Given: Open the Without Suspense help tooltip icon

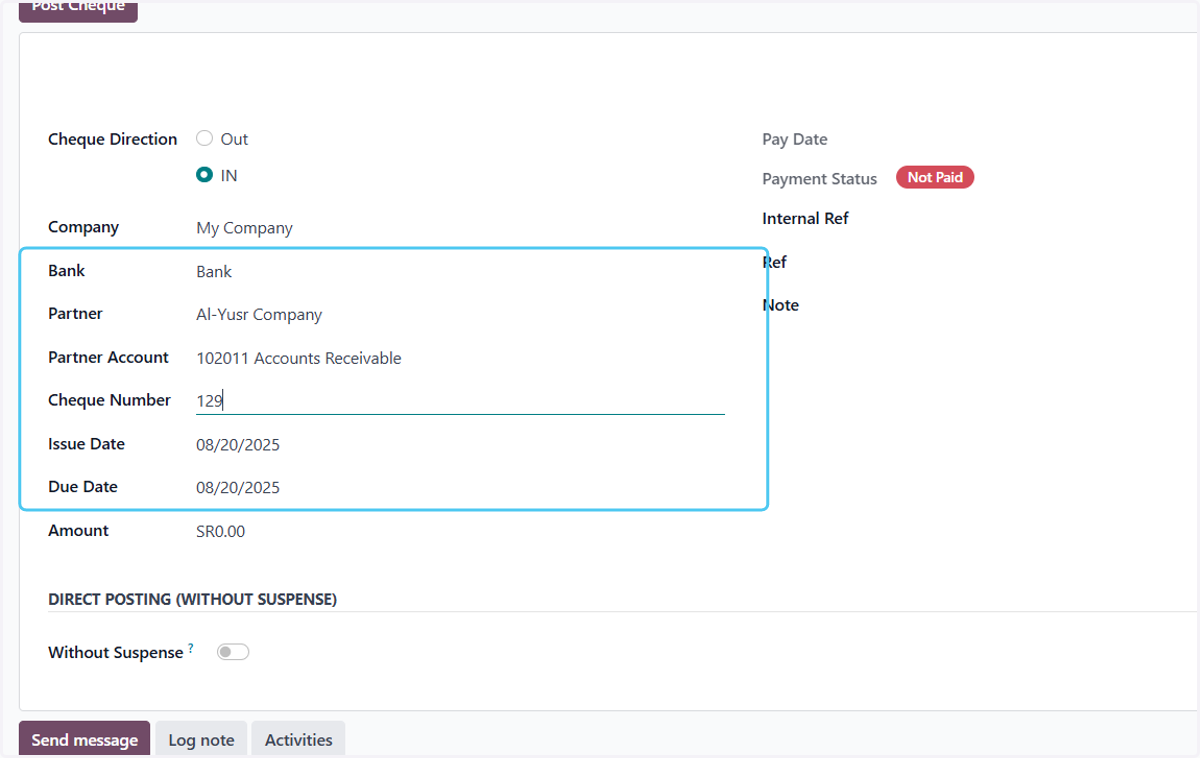Looking at the screenshot, I should coord(191,648).
